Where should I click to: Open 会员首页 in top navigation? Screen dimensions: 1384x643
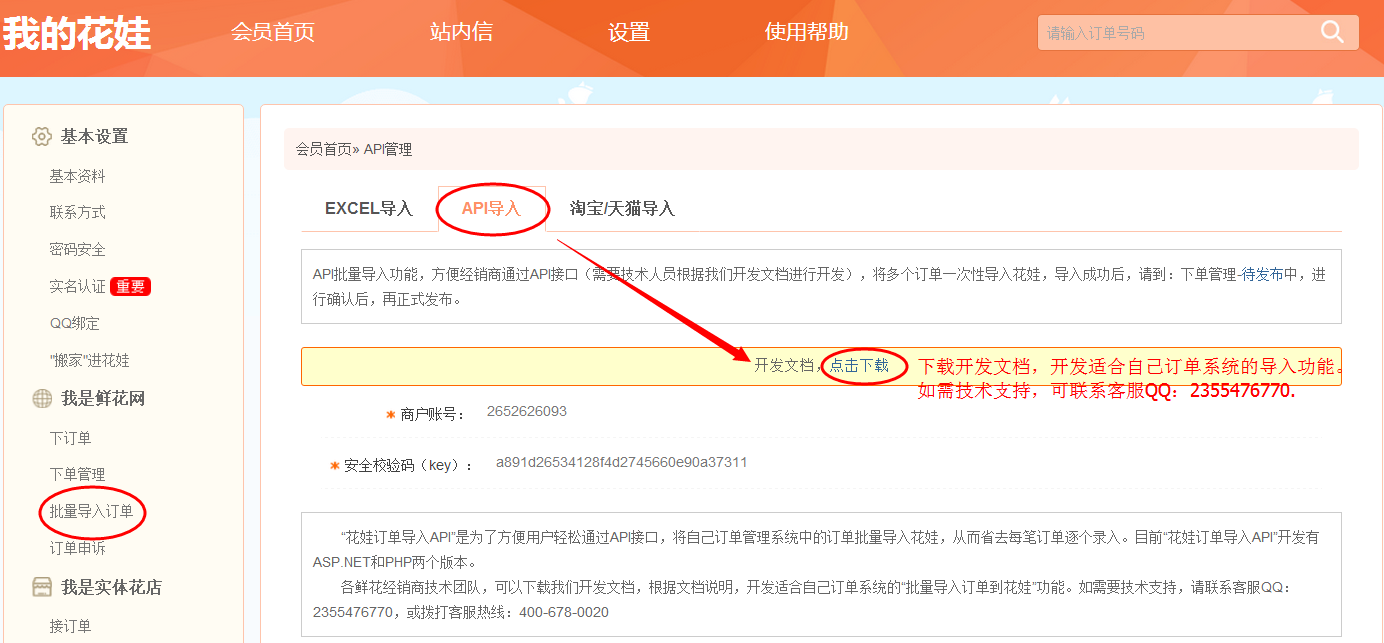[x=273, y=32]
